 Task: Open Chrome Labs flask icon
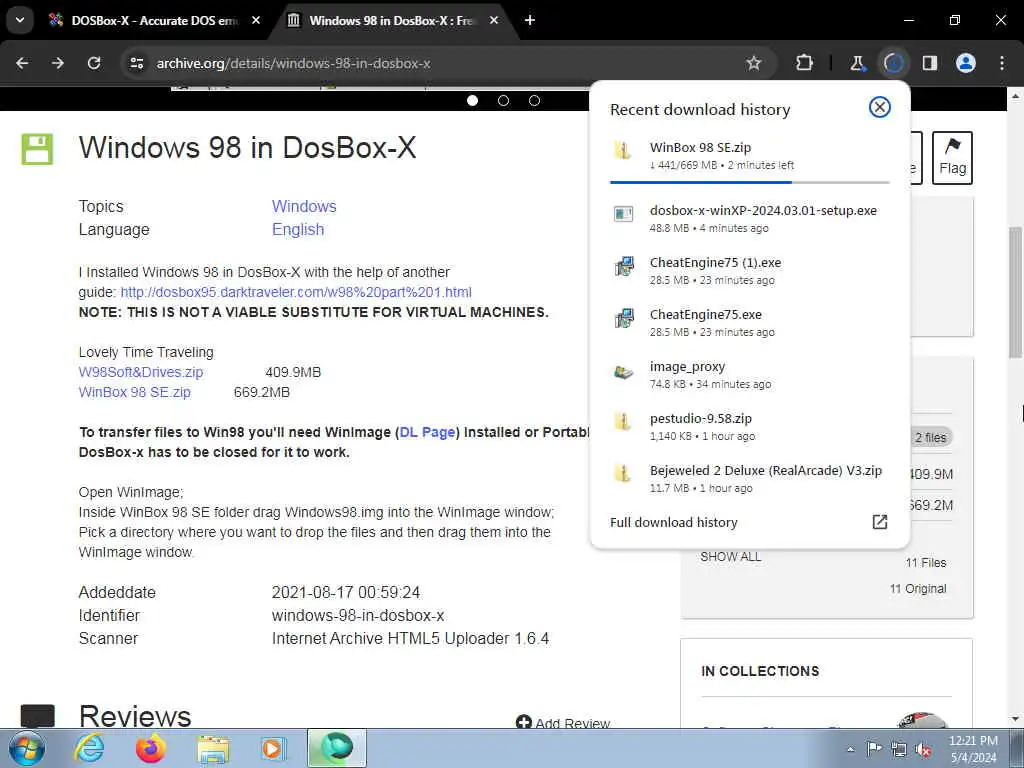(857, 63)
